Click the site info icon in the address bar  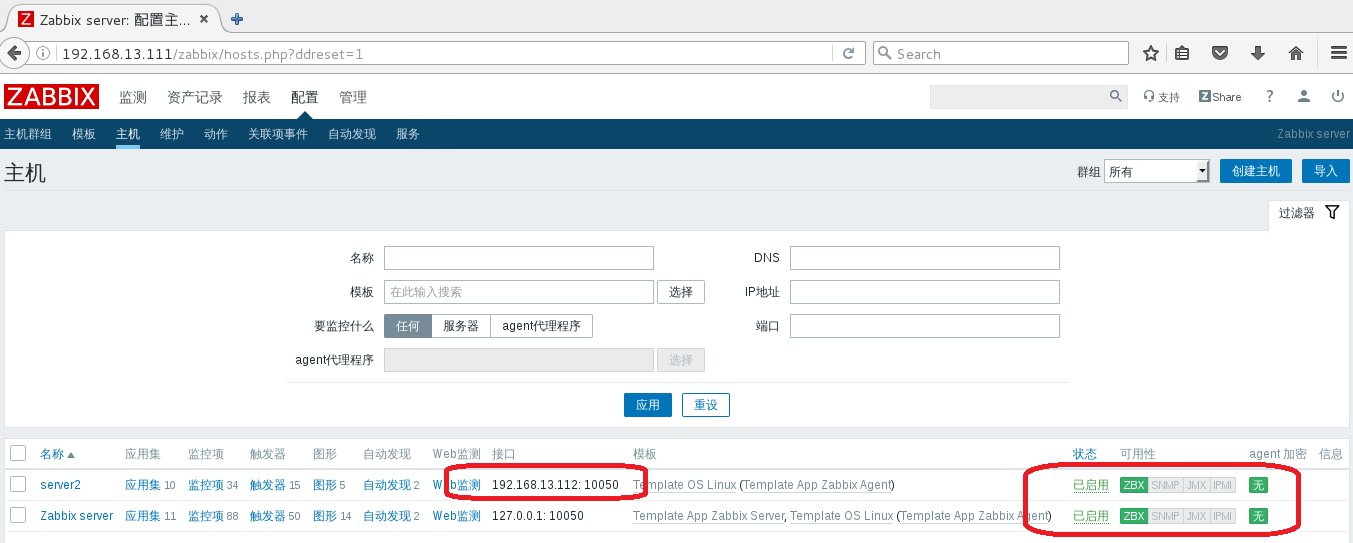[x=43, y=53]
